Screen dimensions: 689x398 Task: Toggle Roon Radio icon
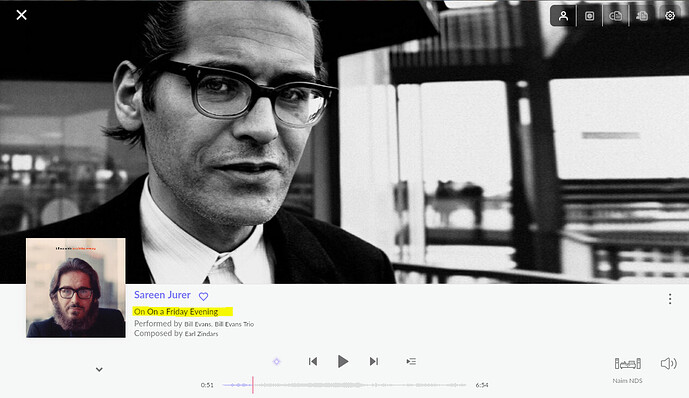tap(276, 362)
